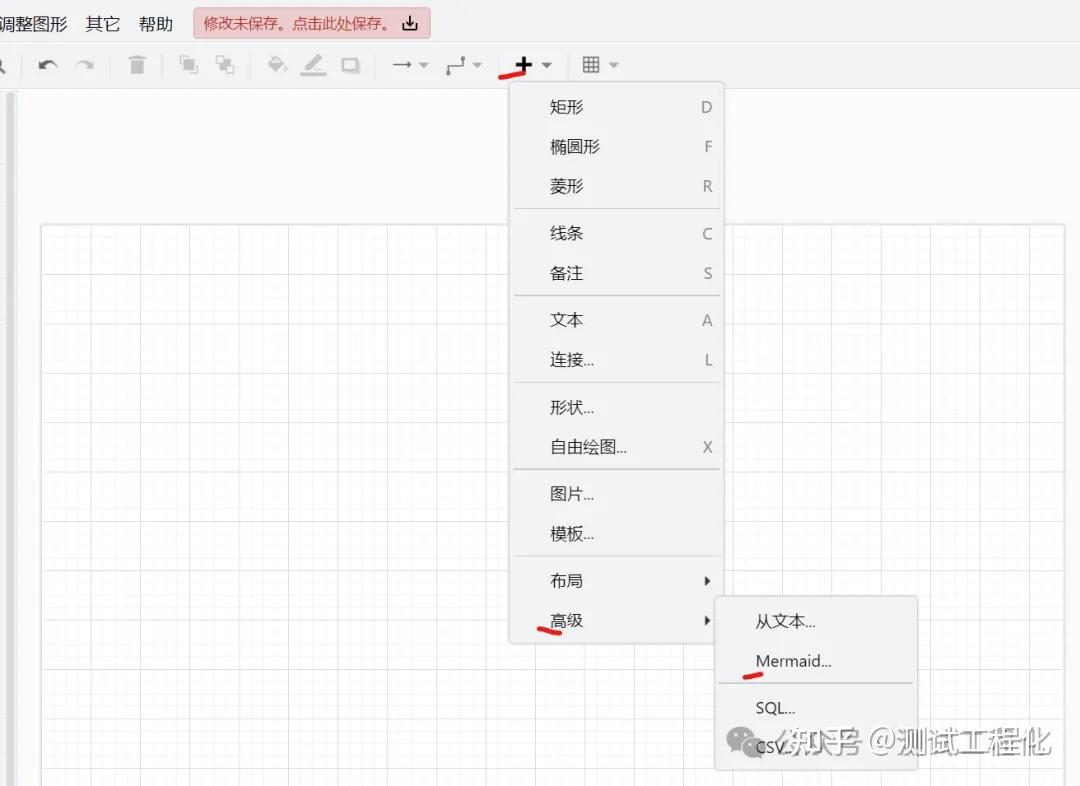Open the 调整图形 menu
Image resolution: width=1080 pixels, height=786 pixels.
click(33, 24)
